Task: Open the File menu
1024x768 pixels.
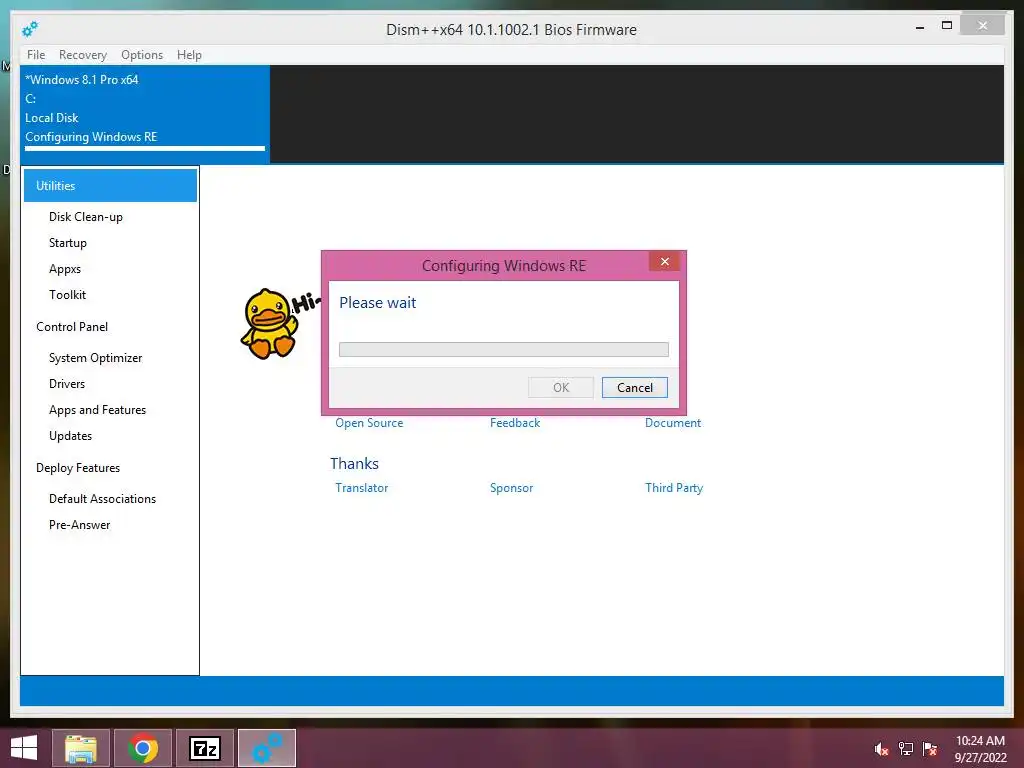Action: click(36, 55)
